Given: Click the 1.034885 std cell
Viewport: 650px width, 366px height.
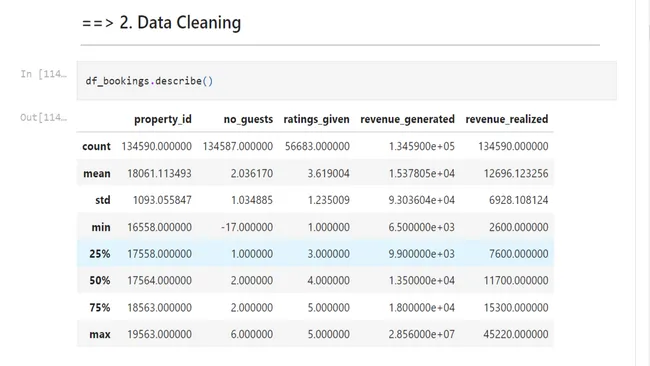Looking at the screenshot, I should (252, 200).
